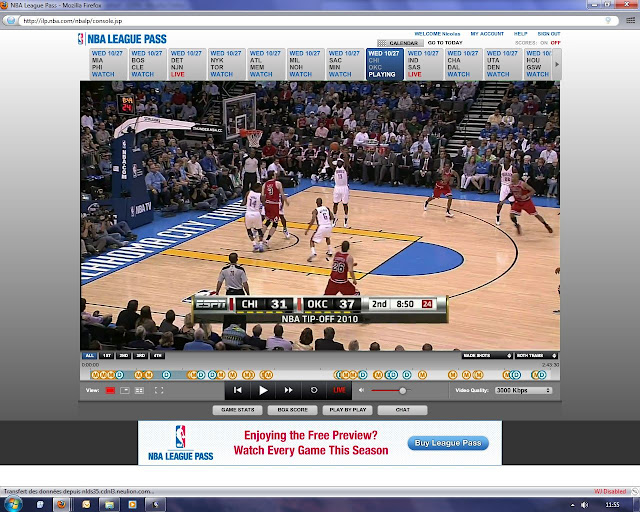Click the Firefox address bar URL
The height and width of the screenshot is (512, 640).
(73, 21)
